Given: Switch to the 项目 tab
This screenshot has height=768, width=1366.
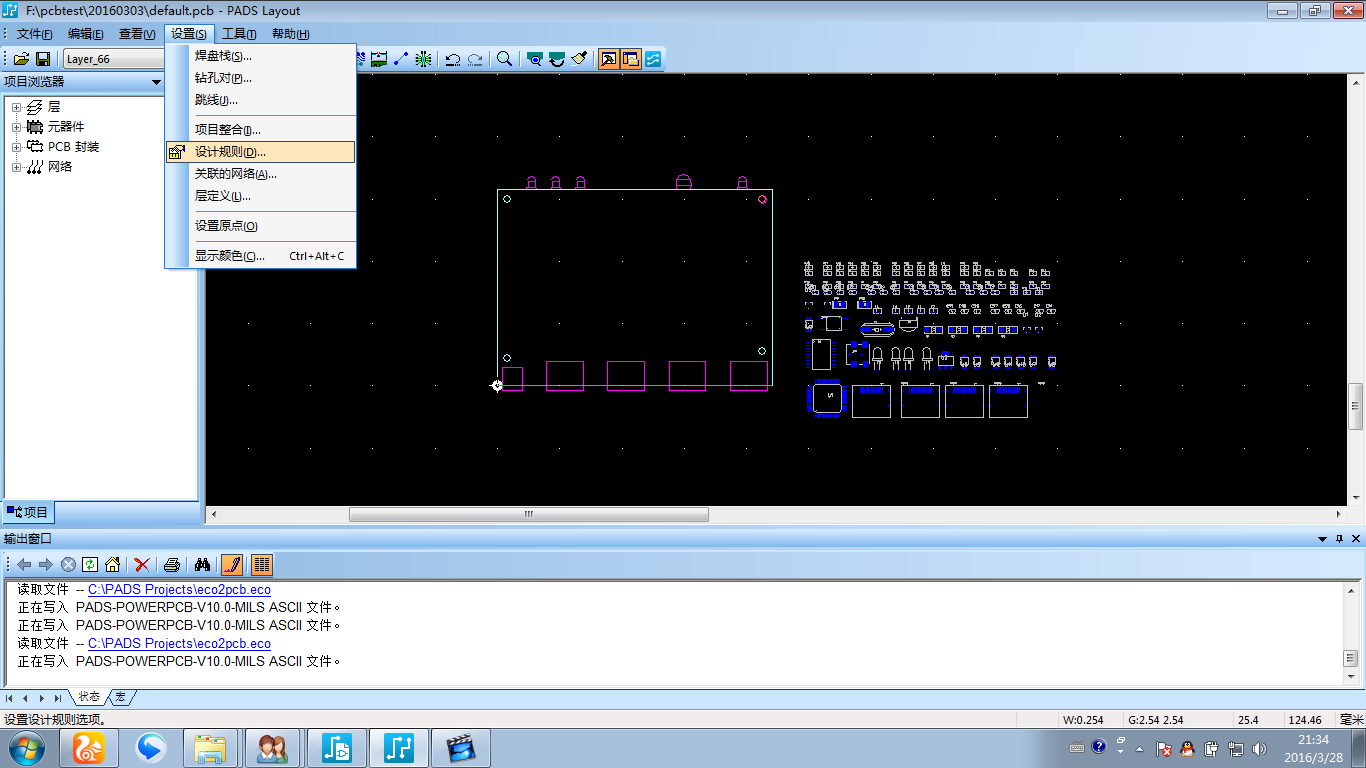Looking at the screenshot, I should [28, 512].
